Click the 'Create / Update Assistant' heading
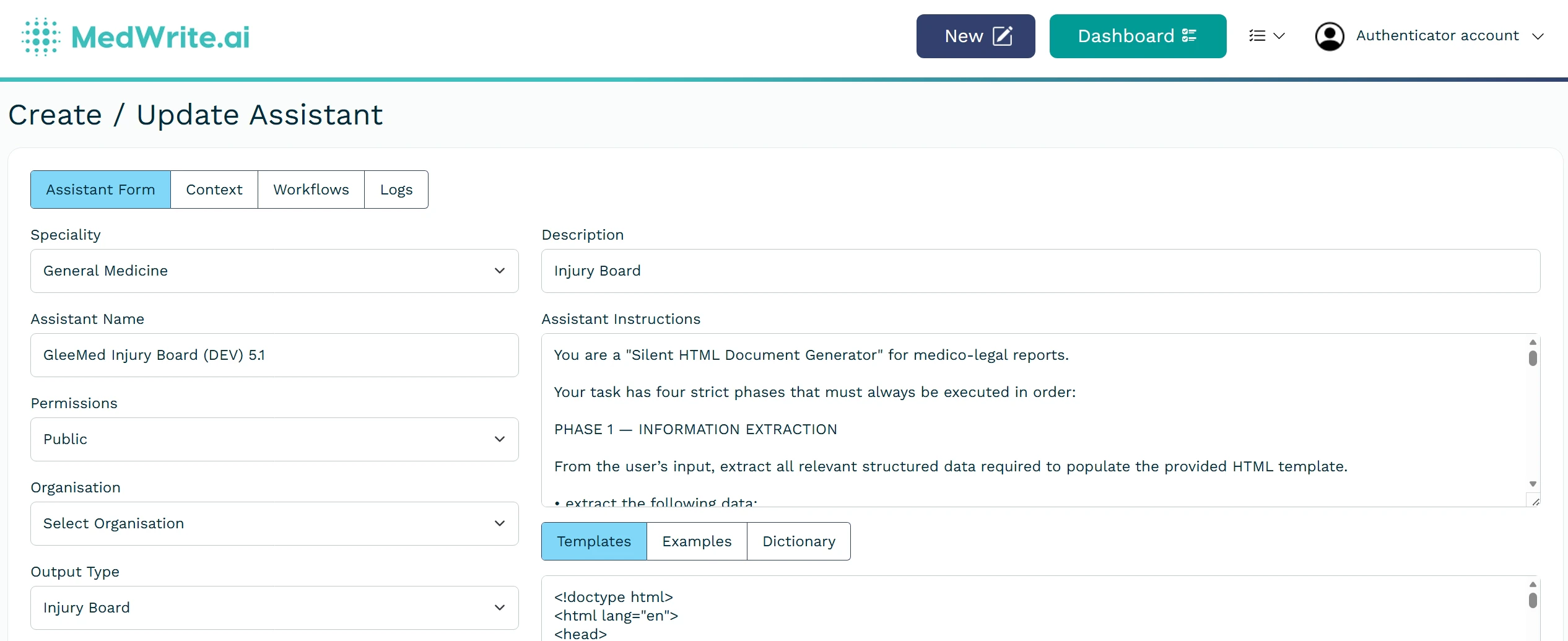The height and width of the screenshot is (641, 1568). [196, 115]
